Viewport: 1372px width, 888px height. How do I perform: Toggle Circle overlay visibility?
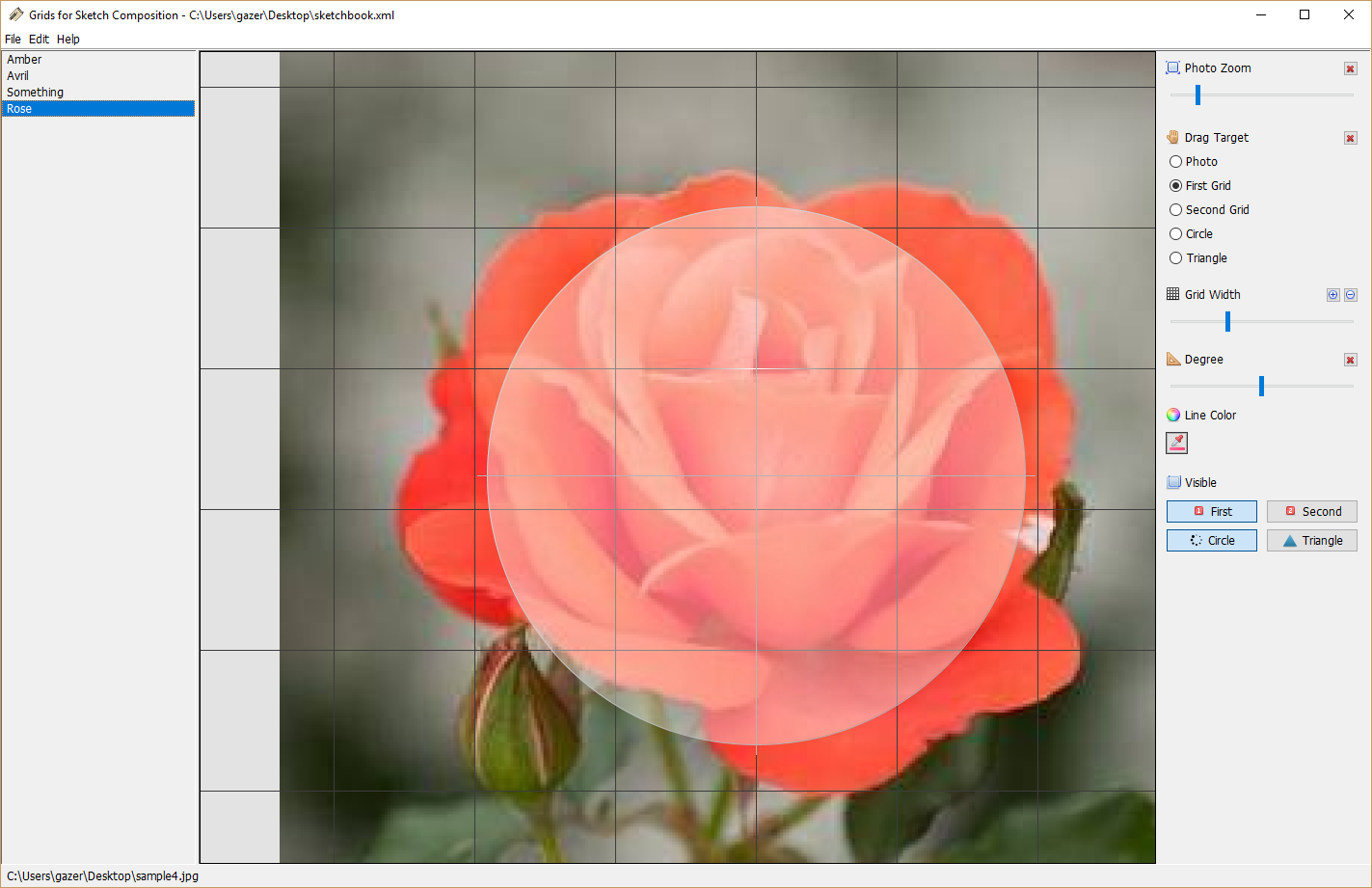[x=1212, y=540]
